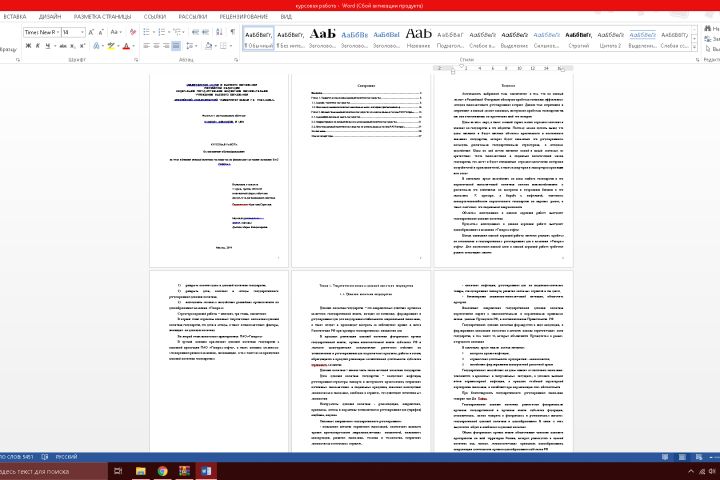
Task: Switch to Read Mode view in the status bar
Action: click(x=665, y=457)
